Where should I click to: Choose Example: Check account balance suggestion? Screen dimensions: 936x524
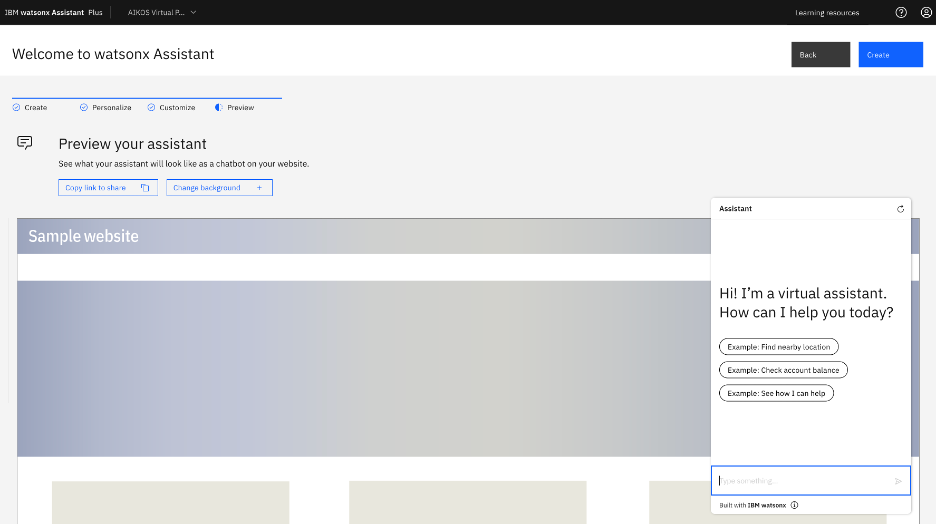point(783,370)
